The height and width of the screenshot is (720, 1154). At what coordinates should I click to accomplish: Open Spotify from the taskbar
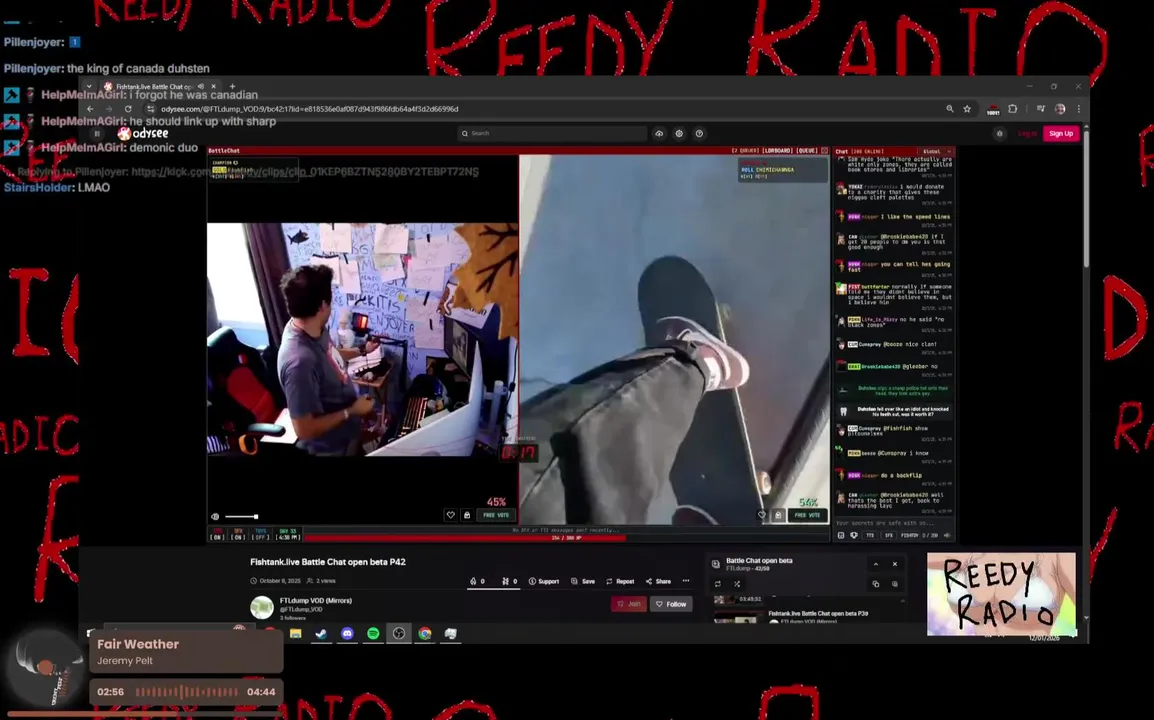point(373,633)
